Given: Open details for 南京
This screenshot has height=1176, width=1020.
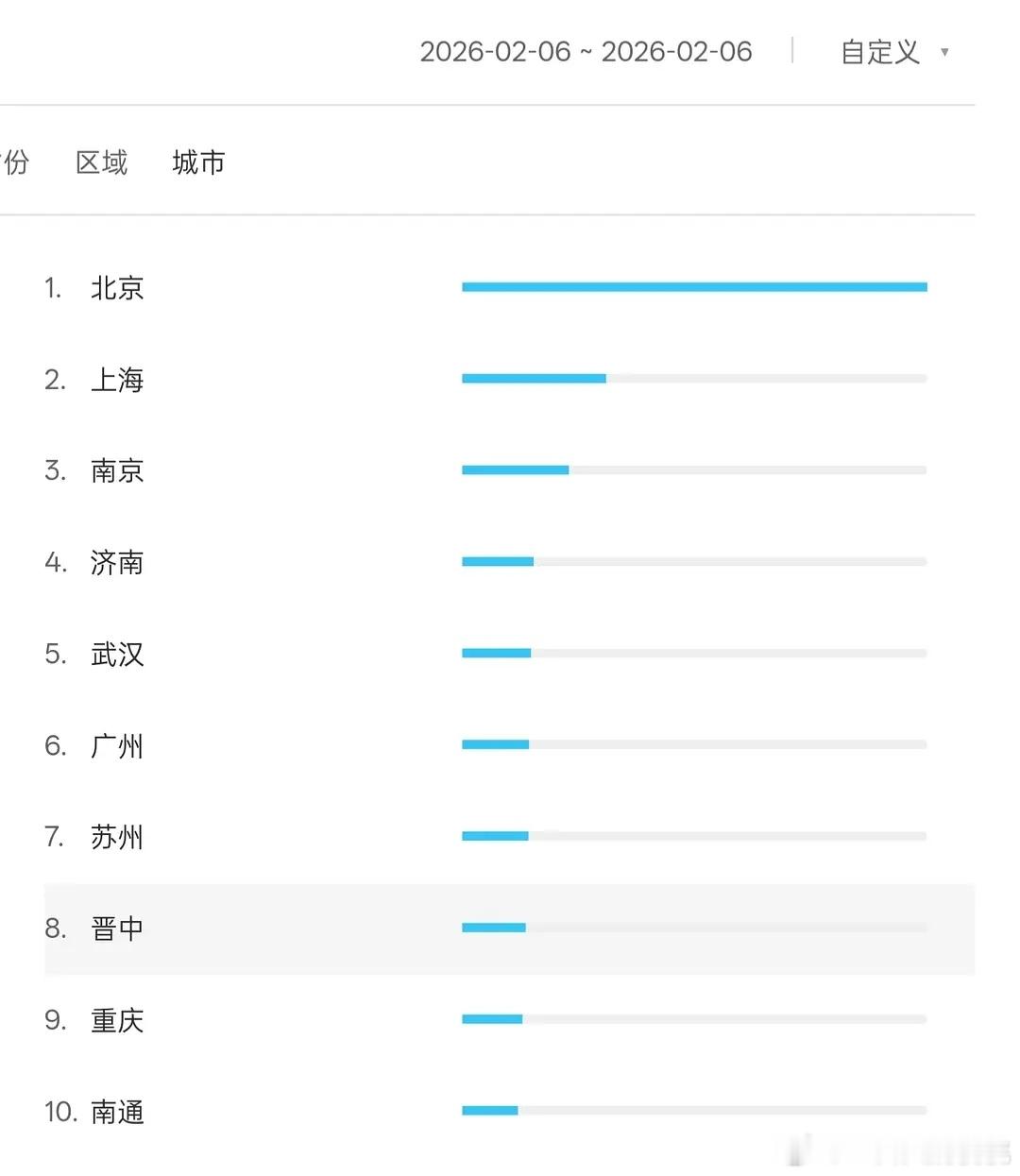Looking at the screenshot, I should point(115,471).
